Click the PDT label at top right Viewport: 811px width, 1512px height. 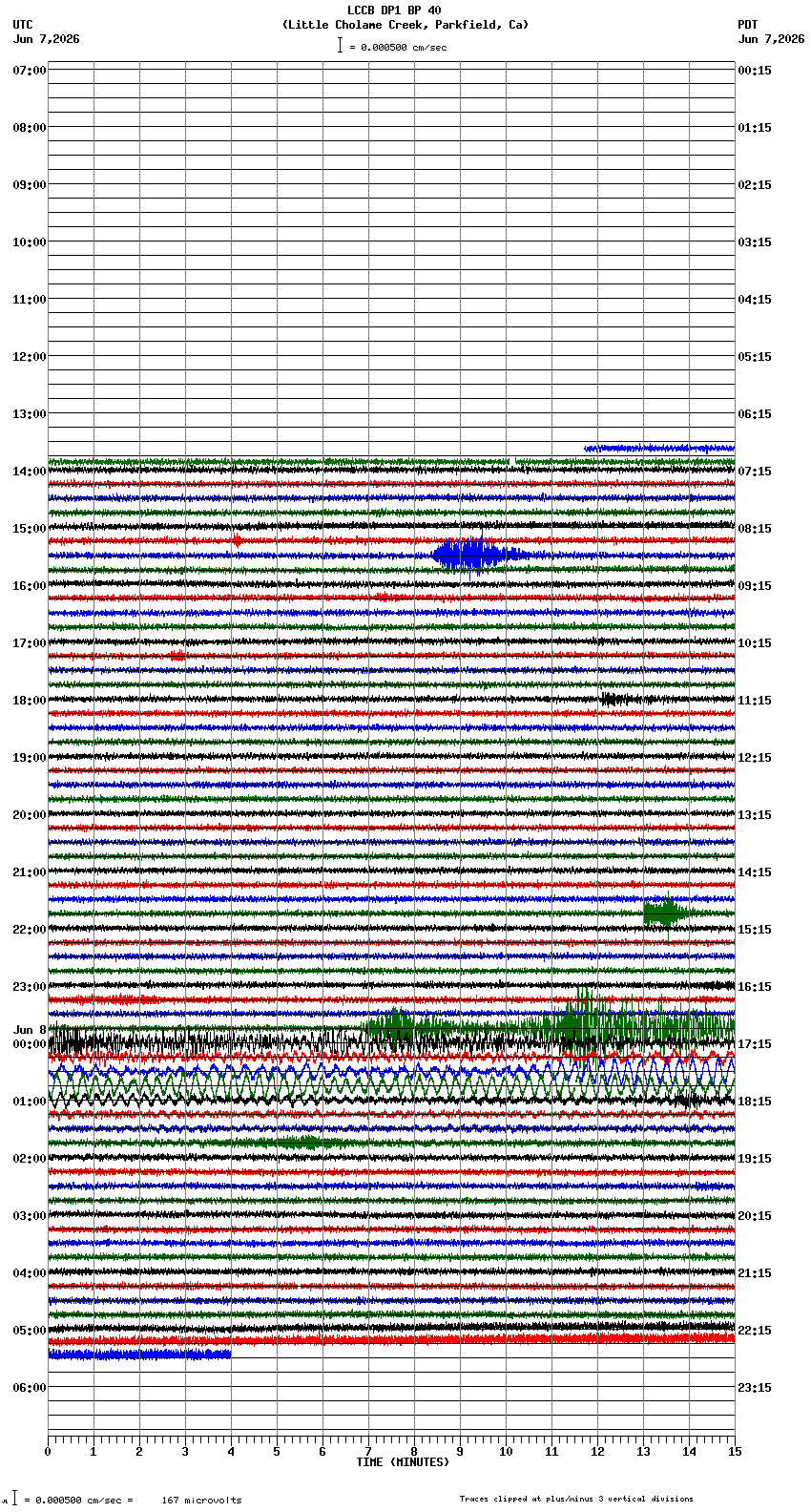click(747, 25)
